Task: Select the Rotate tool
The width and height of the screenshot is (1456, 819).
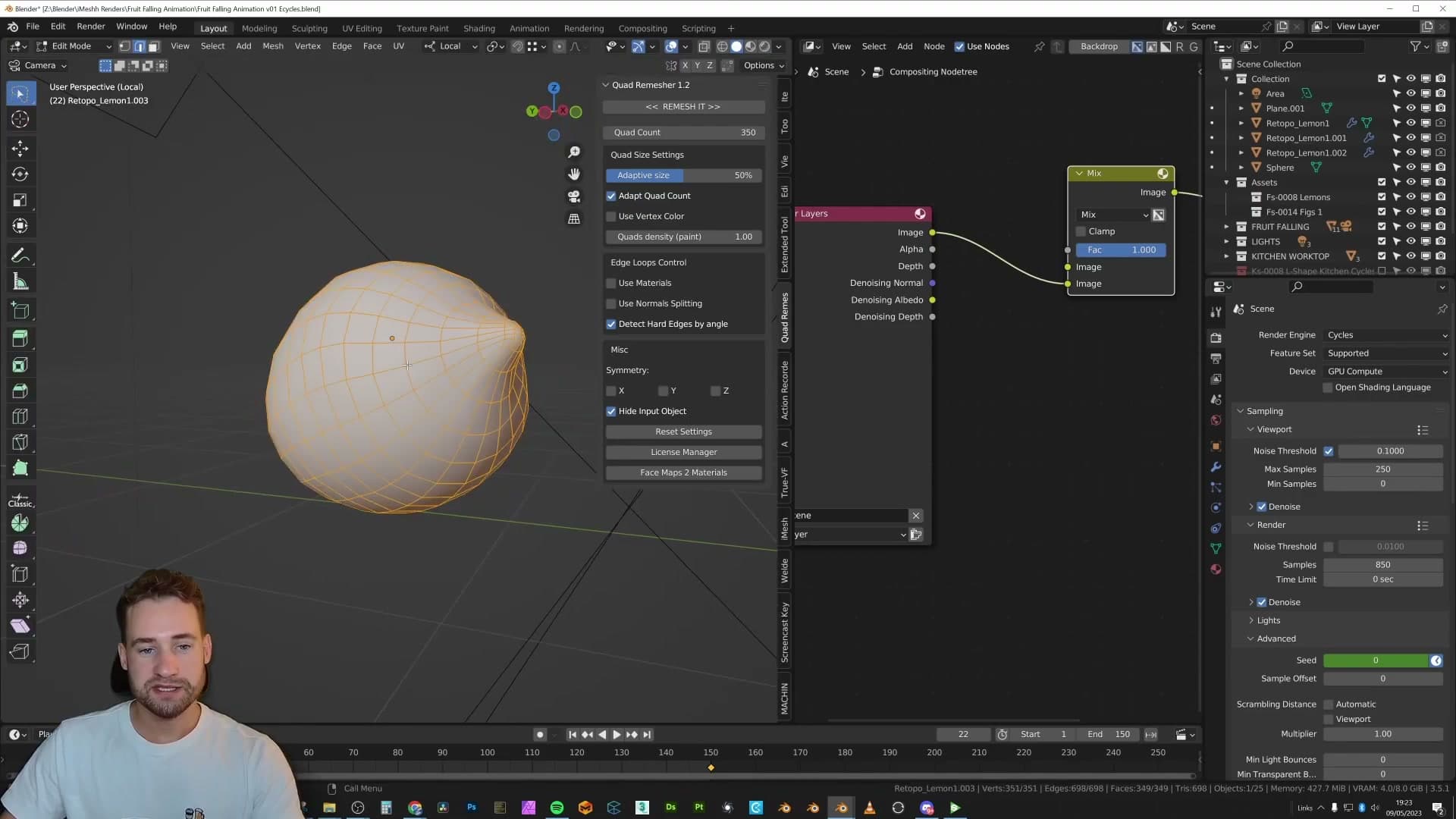Action: [20, 174]
